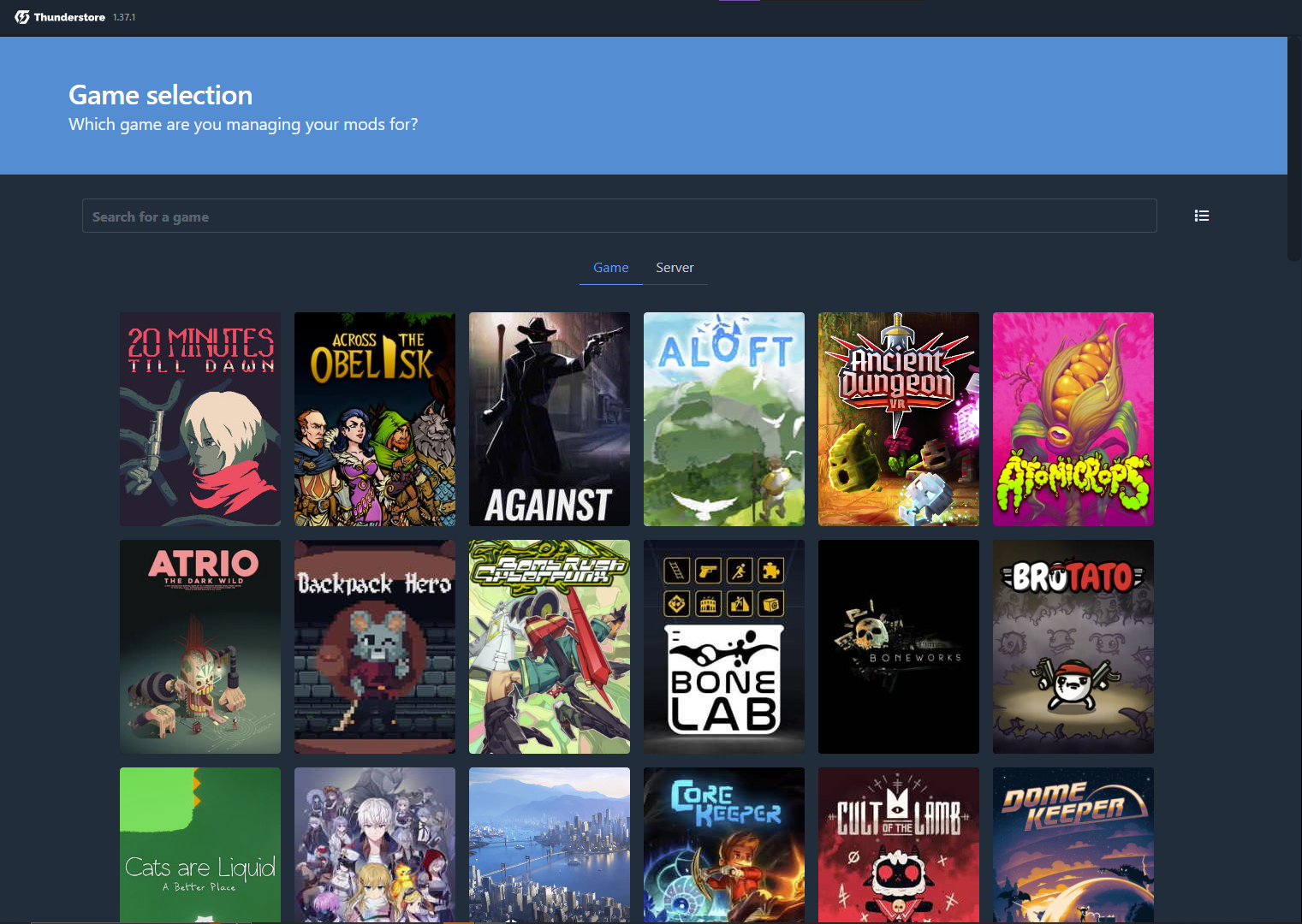Select the BONEWORKS game thumbnail

point(899,647)
